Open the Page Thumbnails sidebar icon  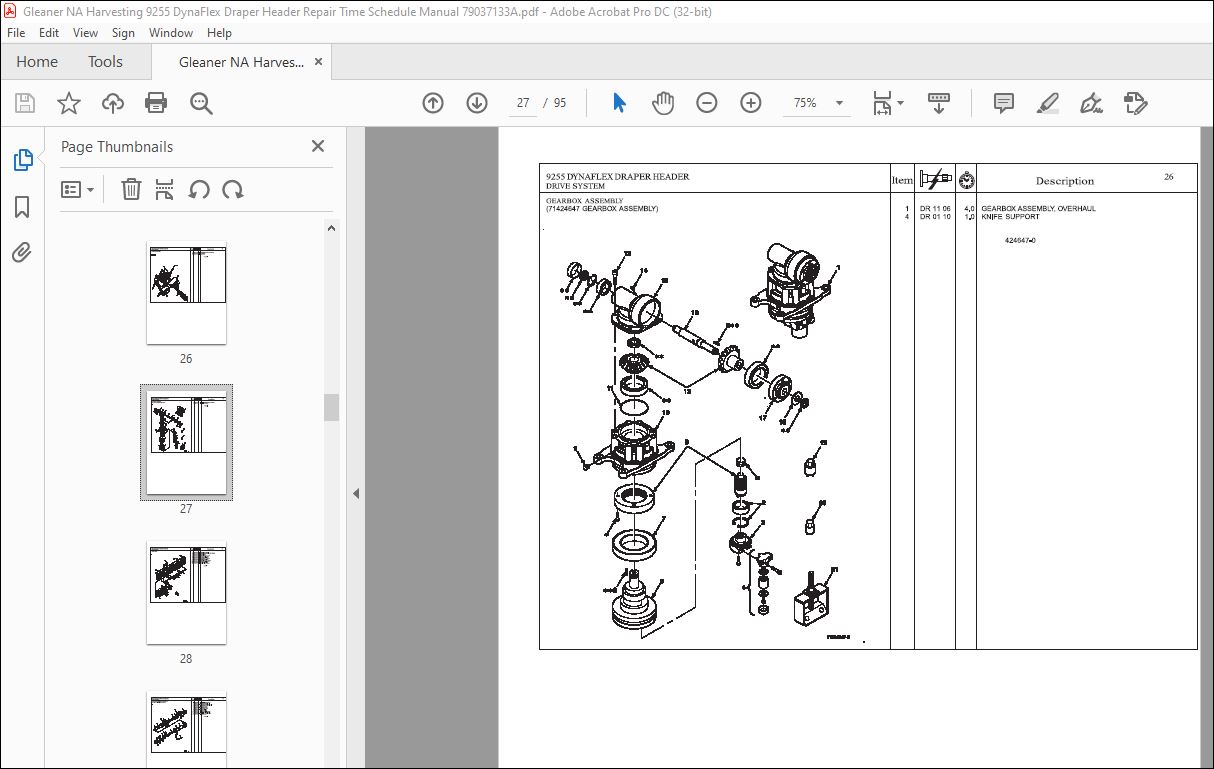[x=22, y=159]
